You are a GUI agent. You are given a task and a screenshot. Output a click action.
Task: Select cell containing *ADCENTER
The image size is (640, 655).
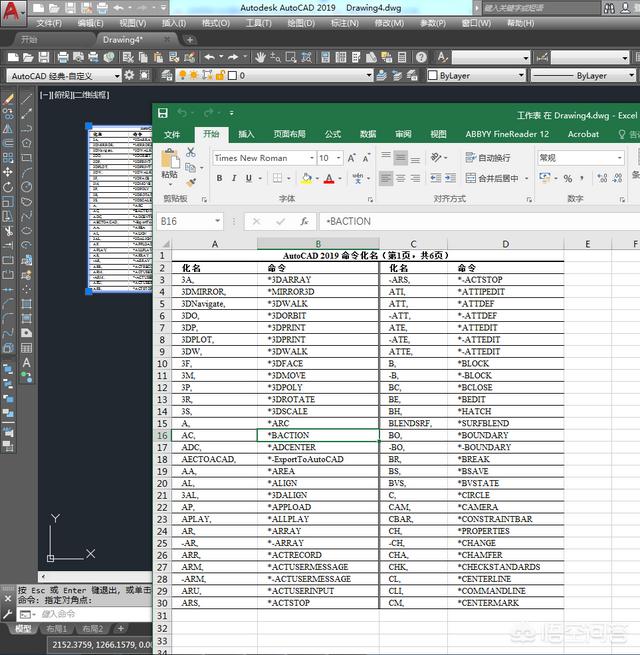click(318, 447)
